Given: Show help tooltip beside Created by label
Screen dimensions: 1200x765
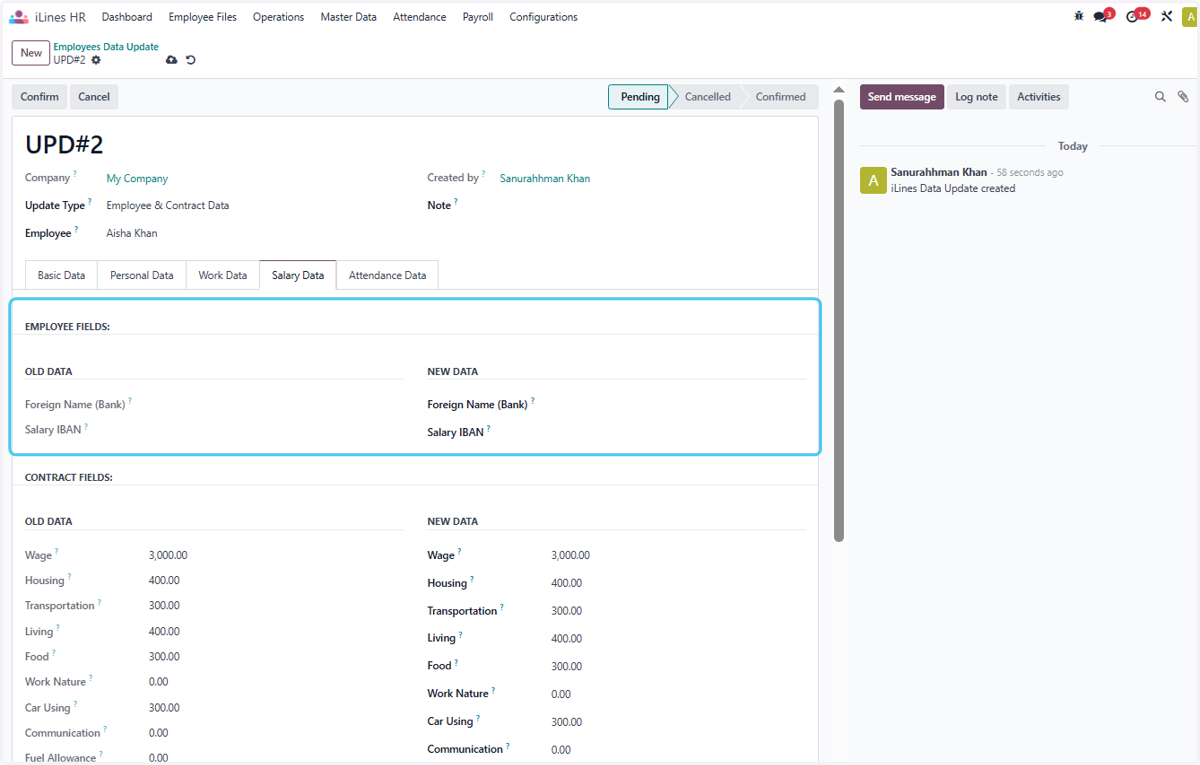Looking at the screenshot, I should 484,174.
